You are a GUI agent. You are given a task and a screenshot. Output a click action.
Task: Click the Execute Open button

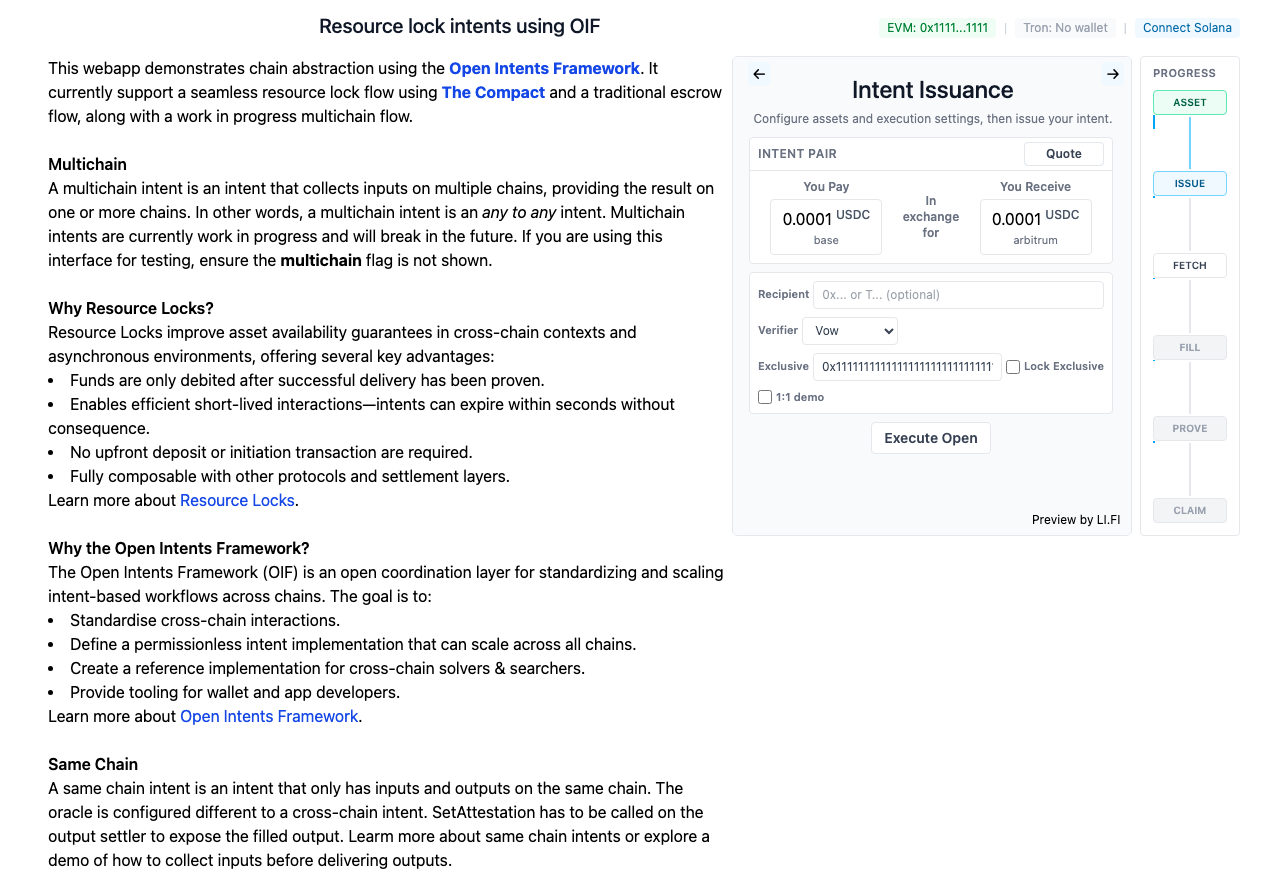pyautogui.click(x=931, y=438)
